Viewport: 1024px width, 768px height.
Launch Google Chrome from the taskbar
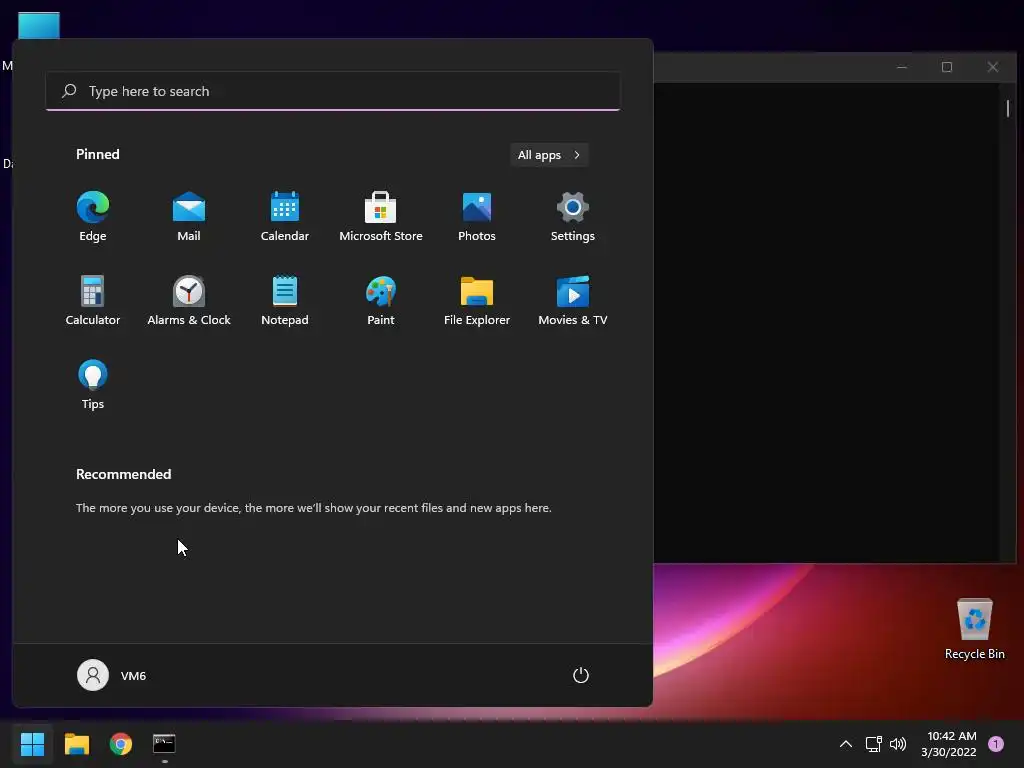click(121, 744)
